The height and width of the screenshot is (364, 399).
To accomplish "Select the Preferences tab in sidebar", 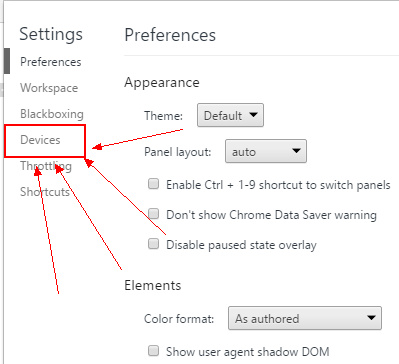I will tap(51, 62).
